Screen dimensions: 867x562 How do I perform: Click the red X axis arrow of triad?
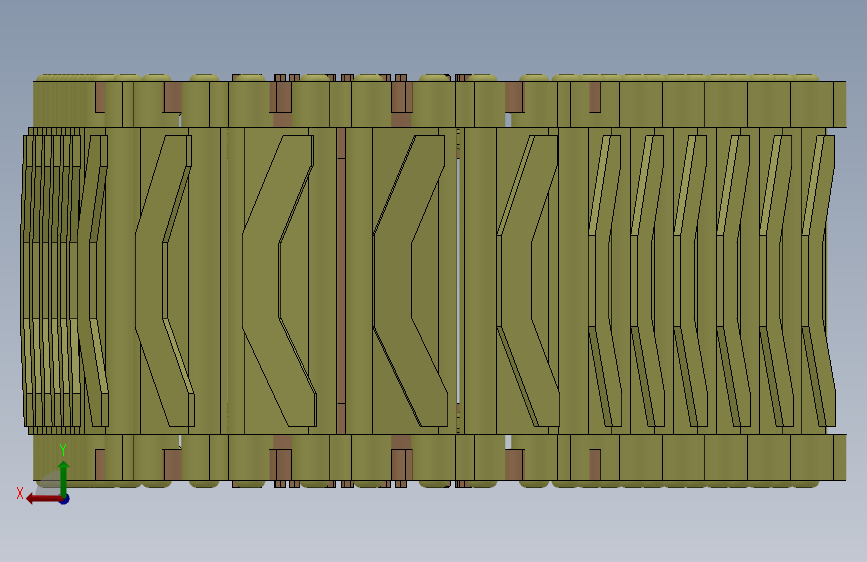click(x=43, y=499)
